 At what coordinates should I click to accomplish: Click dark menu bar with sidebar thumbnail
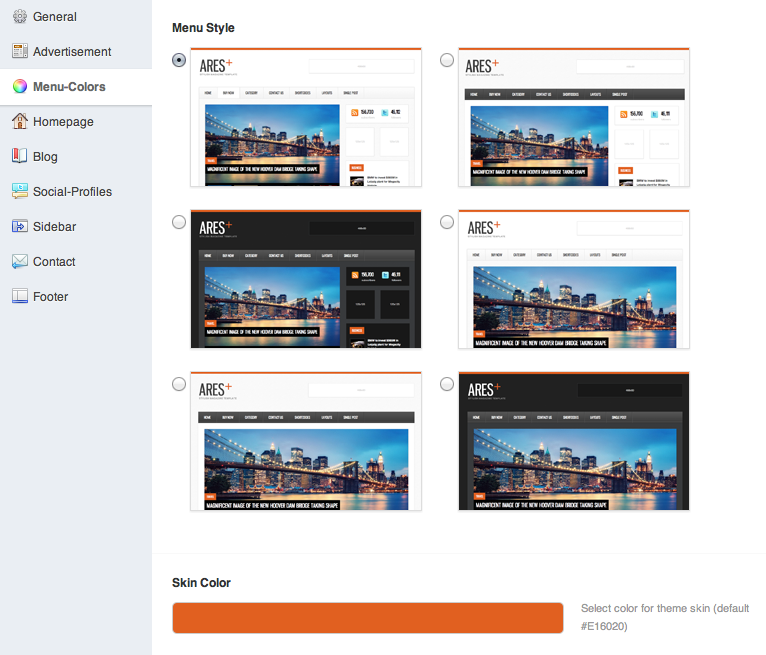pyautogui.click(x=574, y=117)
